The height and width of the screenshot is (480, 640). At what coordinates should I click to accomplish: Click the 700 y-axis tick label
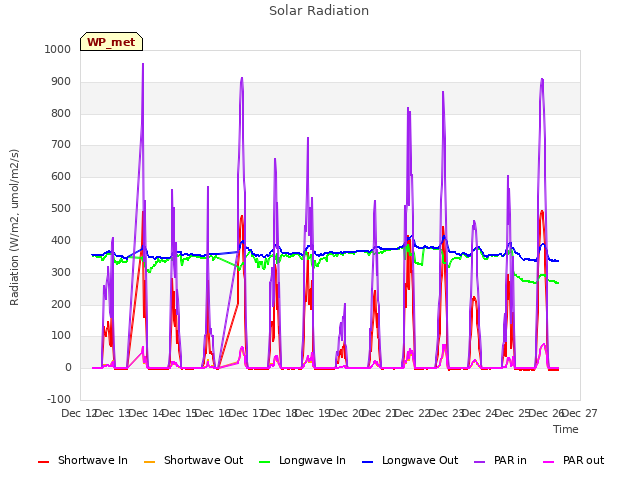tap(61, 144)
